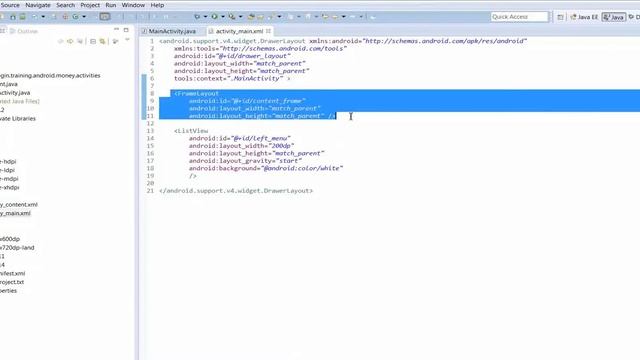The image size is (640, 360).
Task: Click the layout_gravity "start" value
Action: (x=289, y=161)
